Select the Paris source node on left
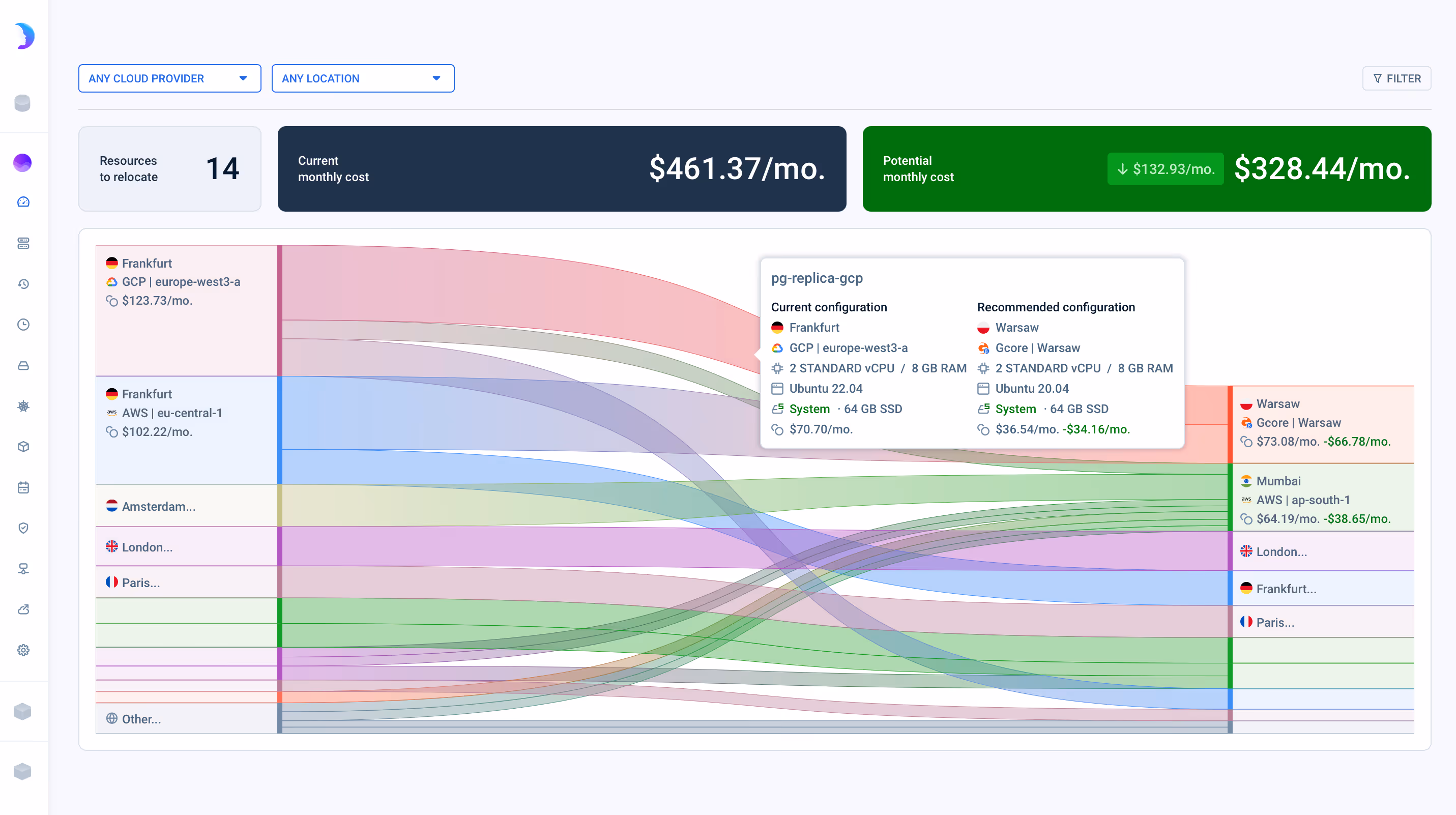 (x=187, y=582)
